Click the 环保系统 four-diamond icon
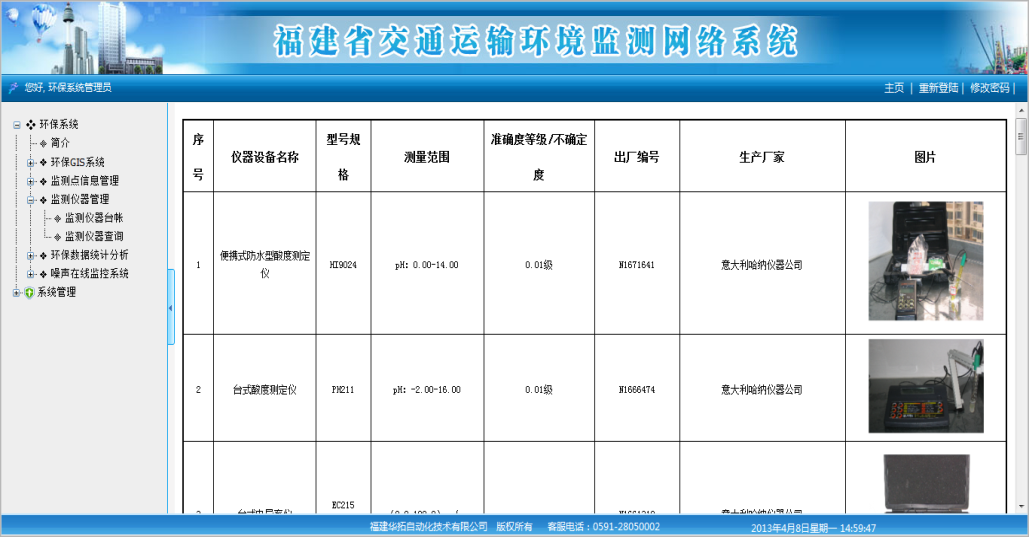Viewport: 1029px width, 537px height. (x=31, y=125)
